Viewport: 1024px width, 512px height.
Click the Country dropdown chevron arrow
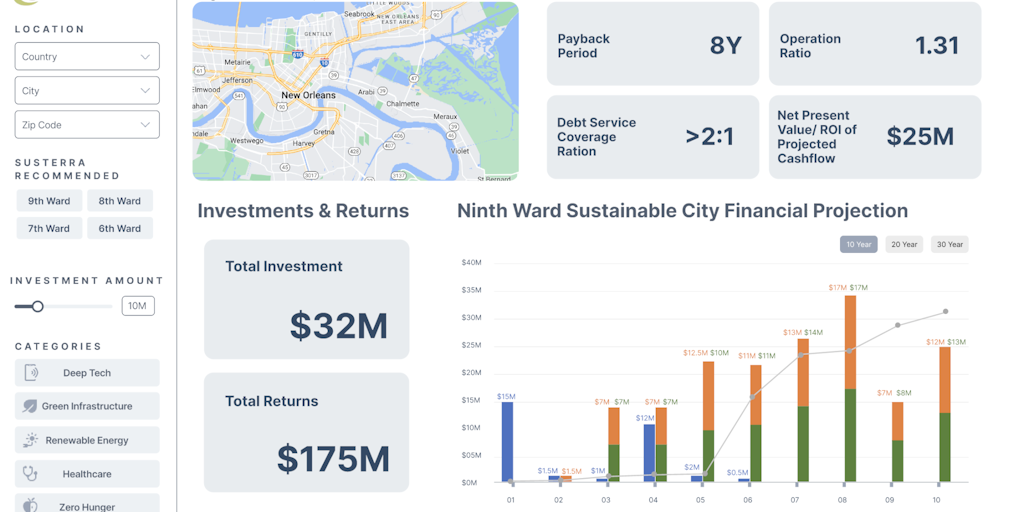(x=145, y=57)
